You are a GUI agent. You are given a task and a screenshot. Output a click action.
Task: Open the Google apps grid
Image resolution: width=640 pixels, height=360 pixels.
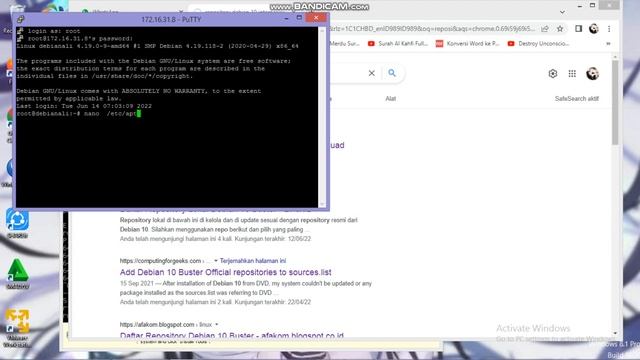pos(572,73)
